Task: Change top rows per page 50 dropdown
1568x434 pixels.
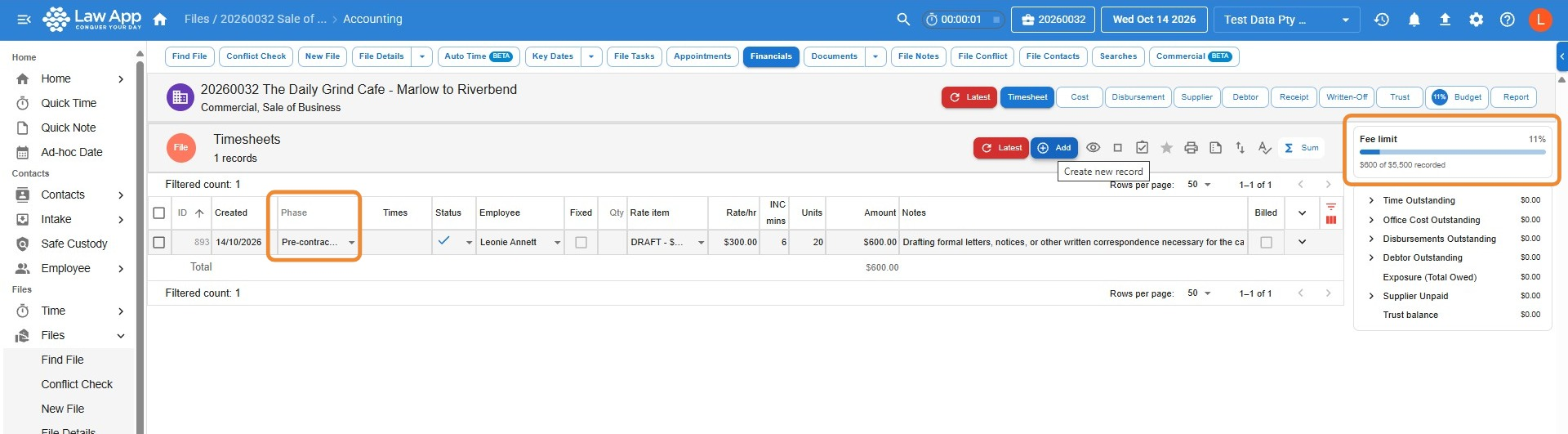Action: coord(1199,185)
